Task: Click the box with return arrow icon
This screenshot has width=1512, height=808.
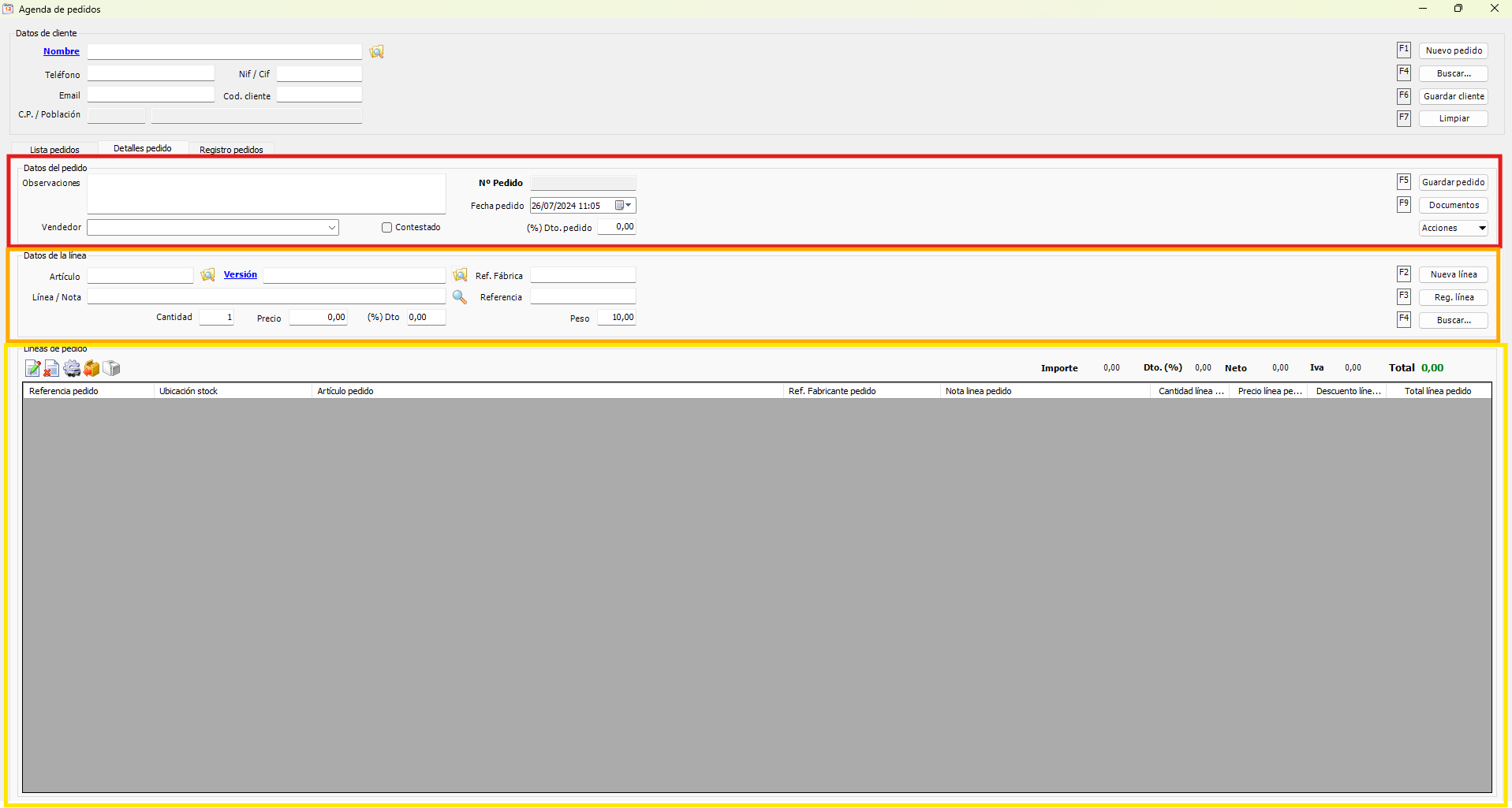Action: (x=92, y=368)
